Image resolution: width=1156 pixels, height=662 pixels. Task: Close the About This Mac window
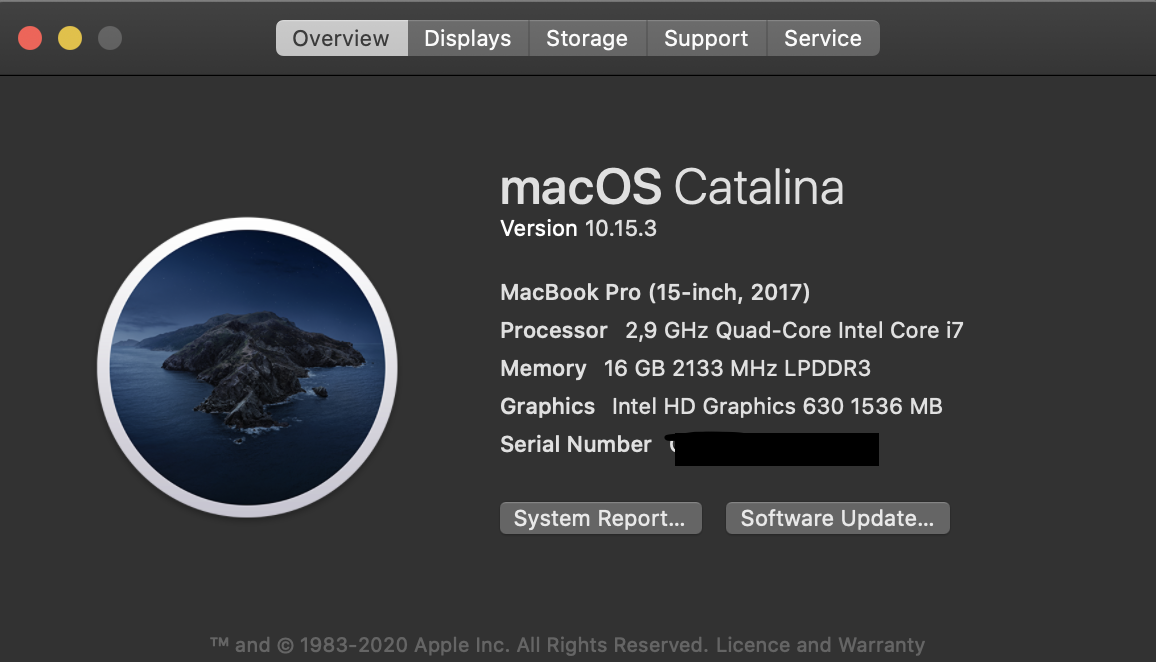tap(30, 39)
